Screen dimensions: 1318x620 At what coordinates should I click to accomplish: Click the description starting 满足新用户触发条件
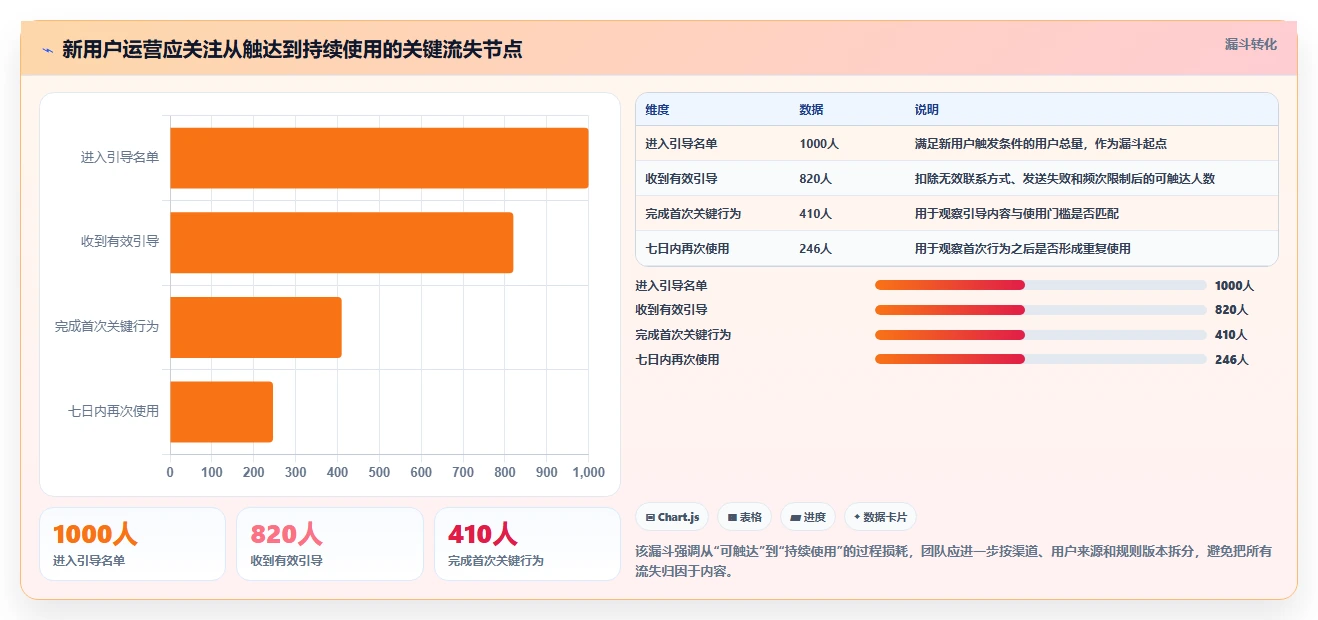tap(1041, 144)
